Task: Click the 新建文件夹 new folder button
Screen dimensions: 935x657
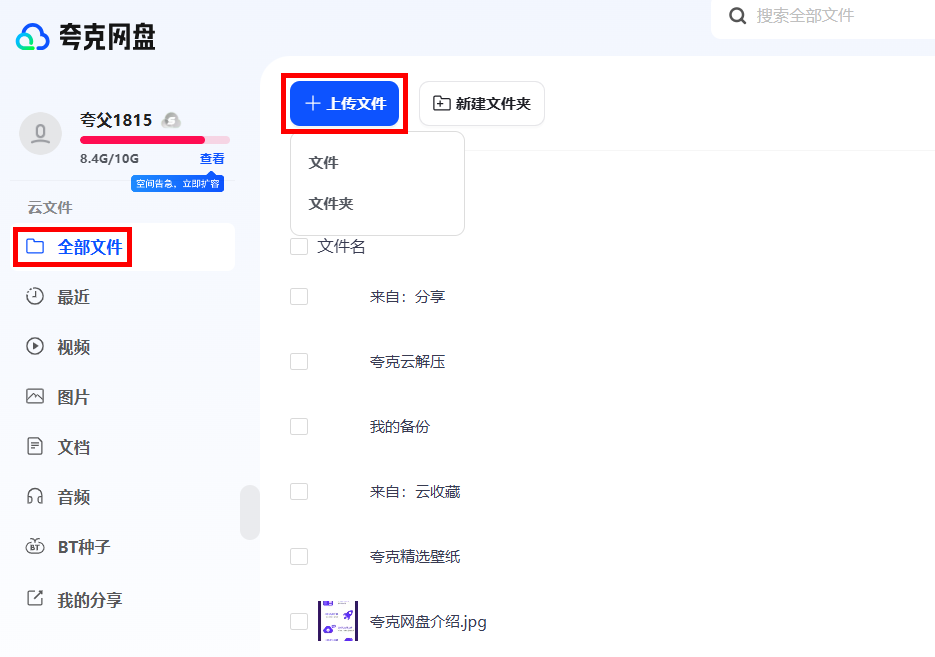Action: pos(482,104)
